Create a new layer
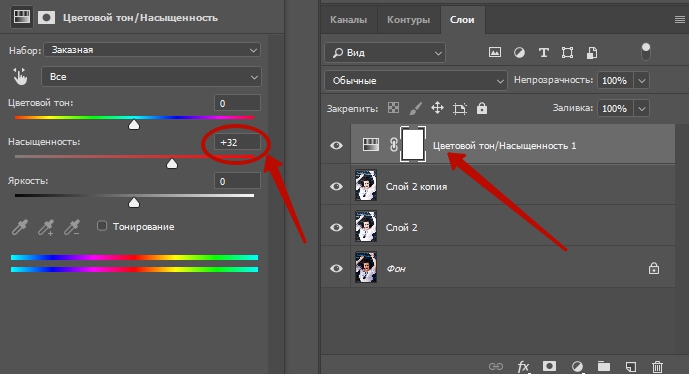689x374 pixels. tap(631, 366)
